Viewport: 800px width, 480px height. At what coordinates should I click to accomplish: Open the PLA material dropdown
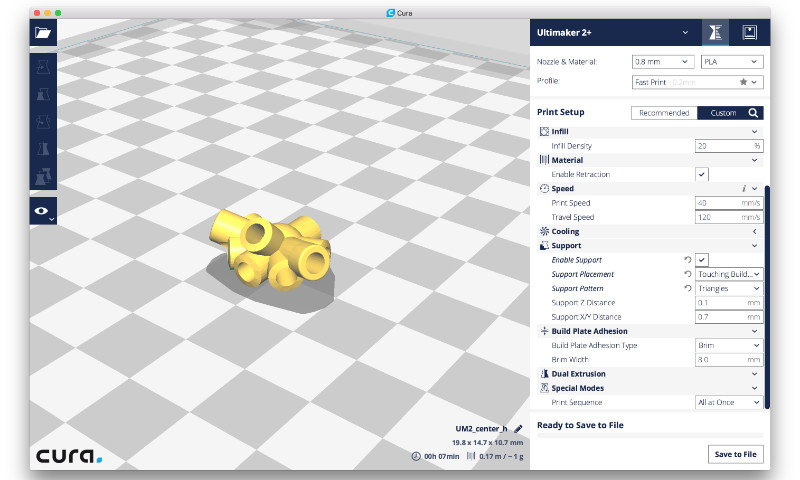coord(732,62)
